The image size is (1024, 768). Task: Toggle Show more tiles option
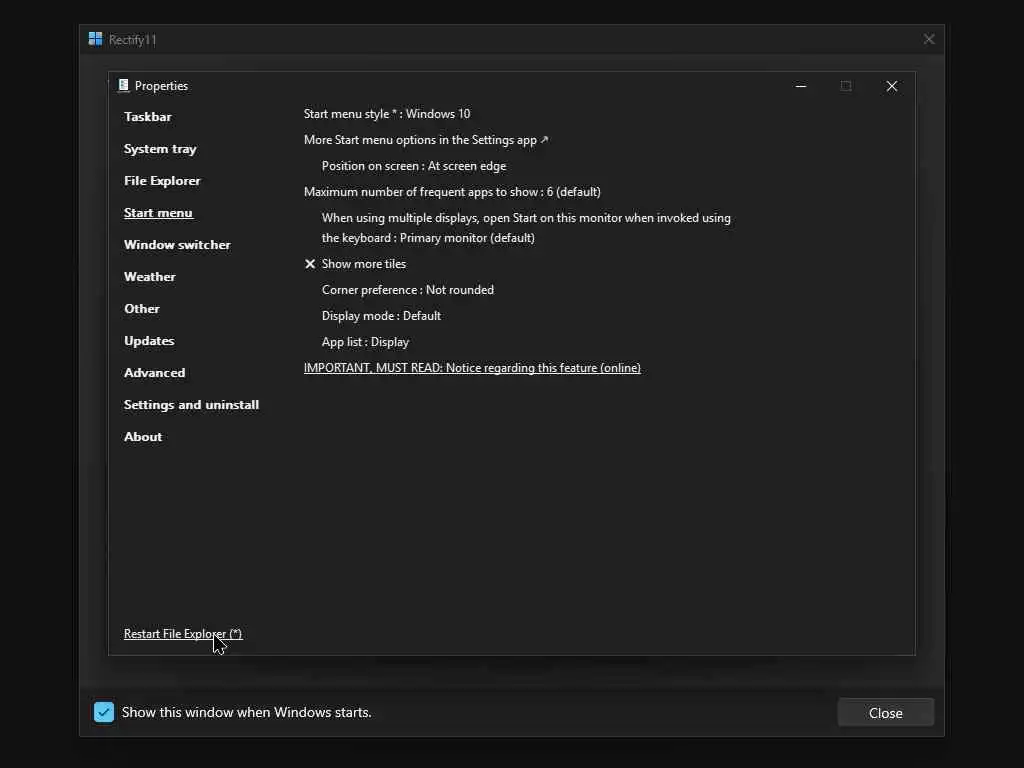pos(363,264)
